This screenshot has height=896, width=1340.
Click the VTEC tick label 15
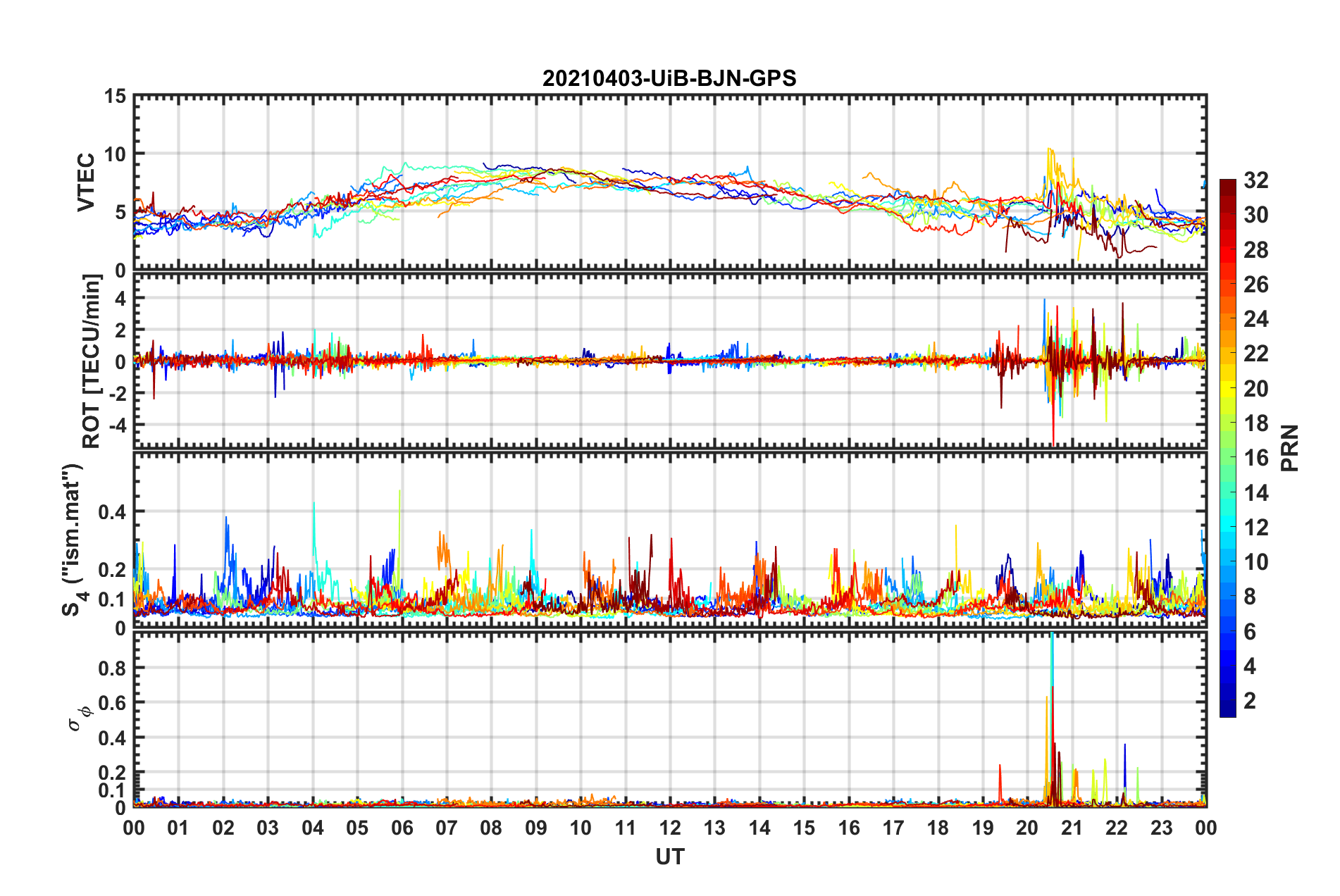116,97
